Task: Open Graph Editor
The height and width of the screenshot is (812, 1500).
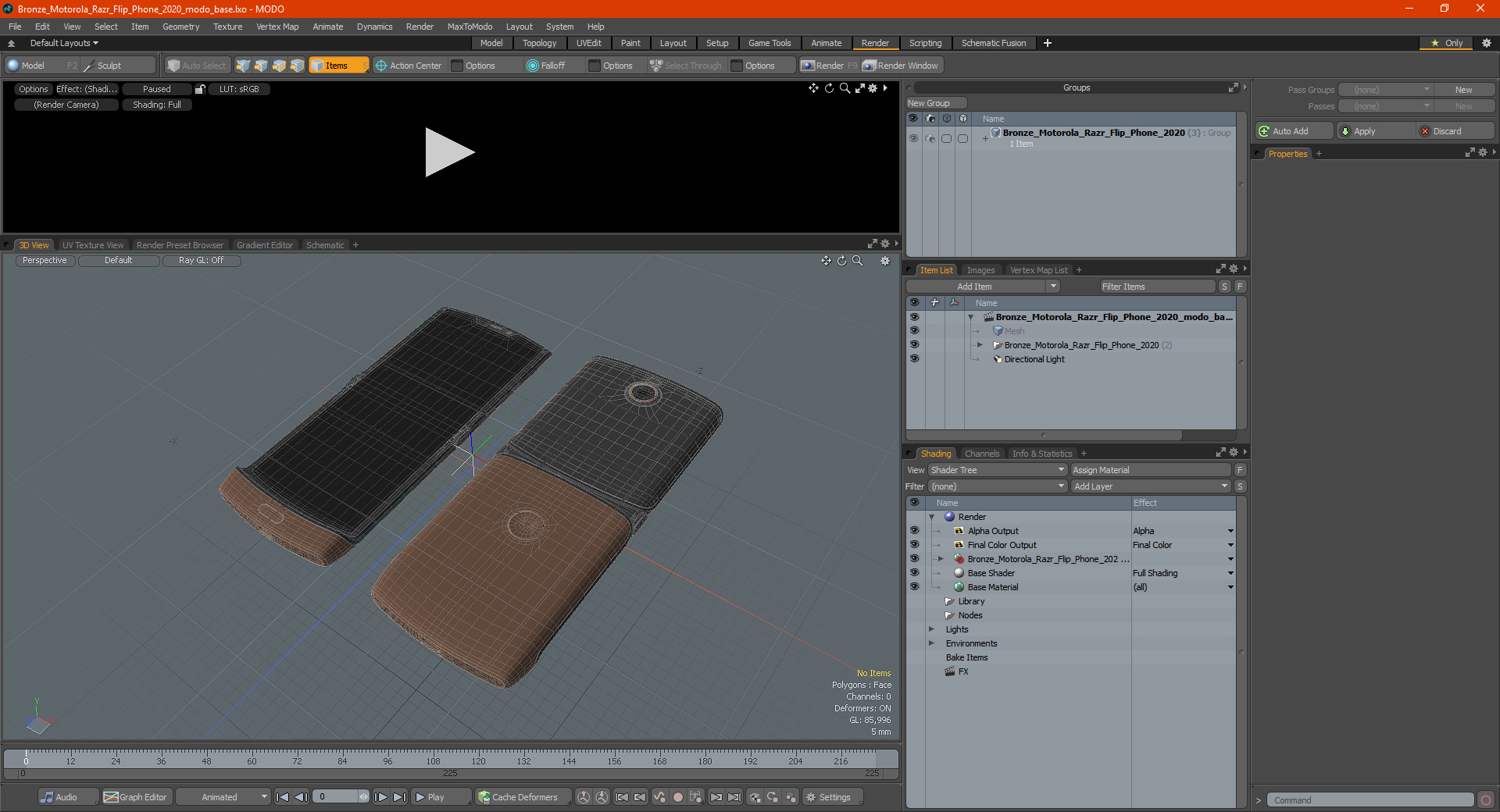Action: click(x=135, y=797)
